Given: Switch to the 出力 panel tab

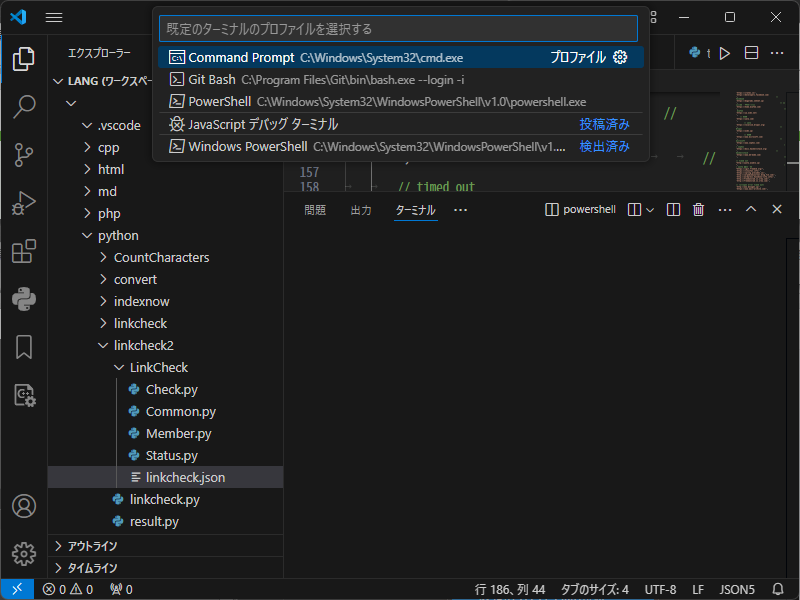Looking at the screenshot, I should pos(361,210).
